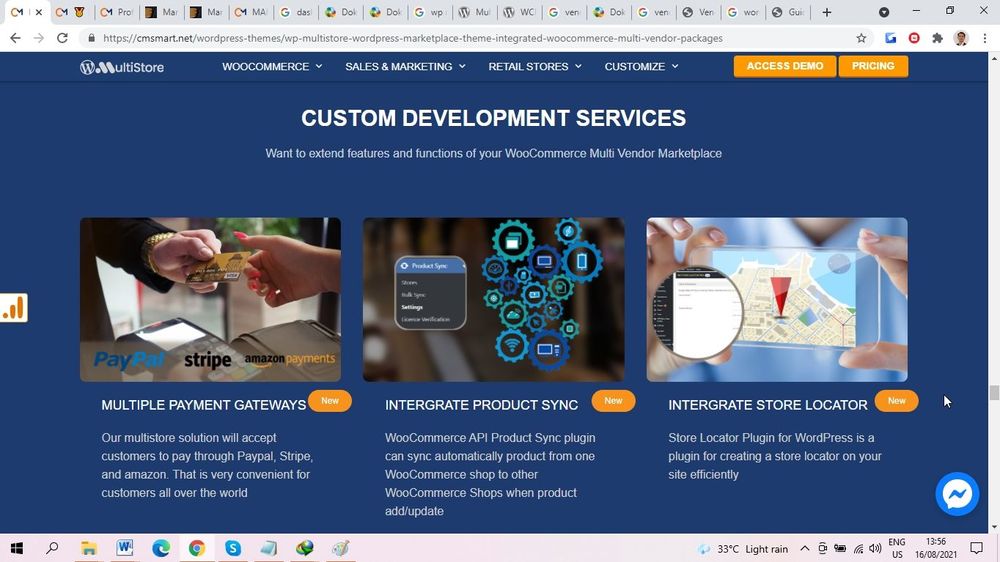The height and width of the screenshot is (562, 1000).
Task: Open the Chrome extensions puzzle icon
Action: (x=937, y=38)
